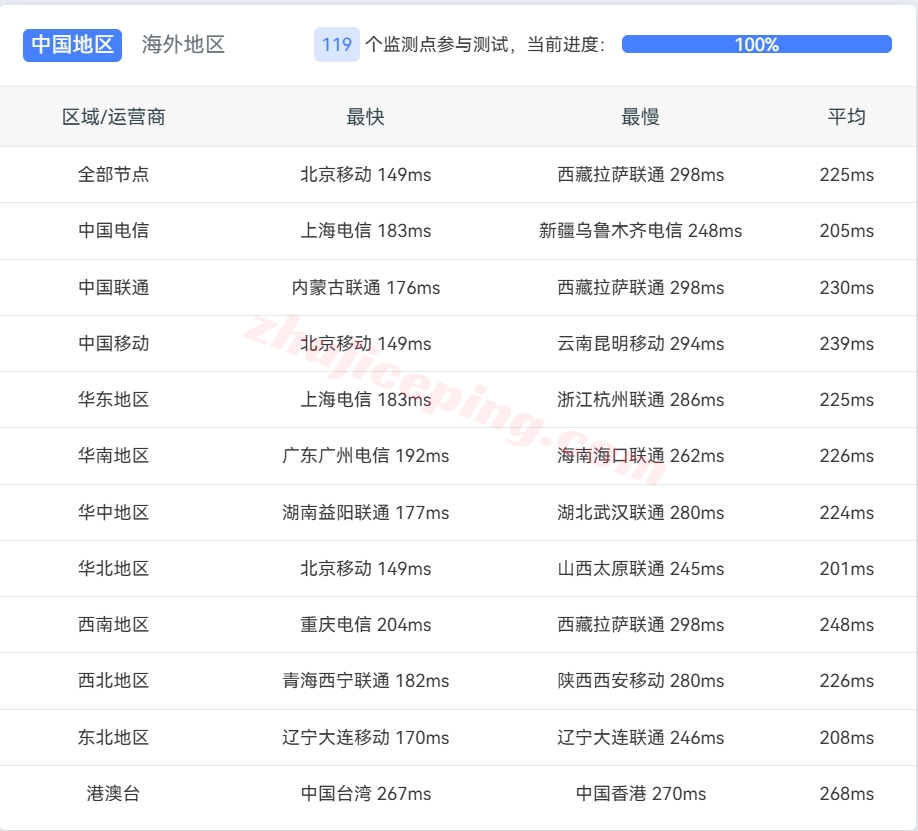Select the 东北地区 row label

coord(114,737)
